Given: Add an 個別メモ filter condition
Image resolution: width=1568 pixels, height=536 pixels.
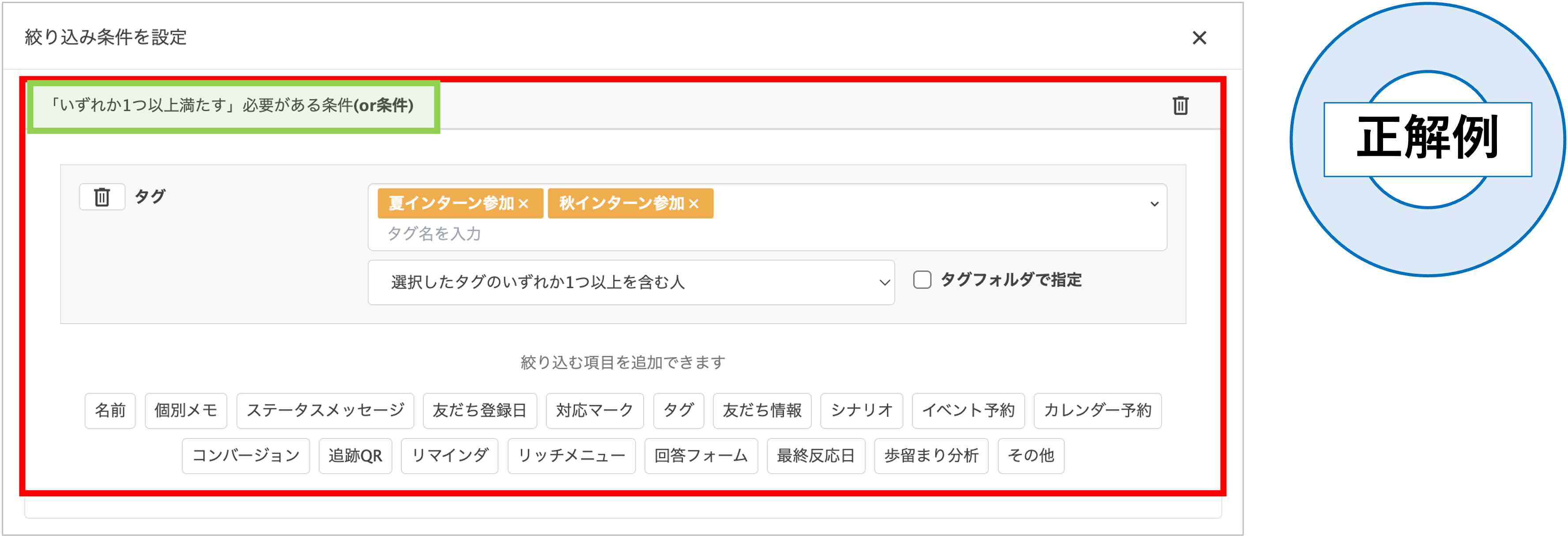Looking at the screenshot, I should [x=186, y=411].
